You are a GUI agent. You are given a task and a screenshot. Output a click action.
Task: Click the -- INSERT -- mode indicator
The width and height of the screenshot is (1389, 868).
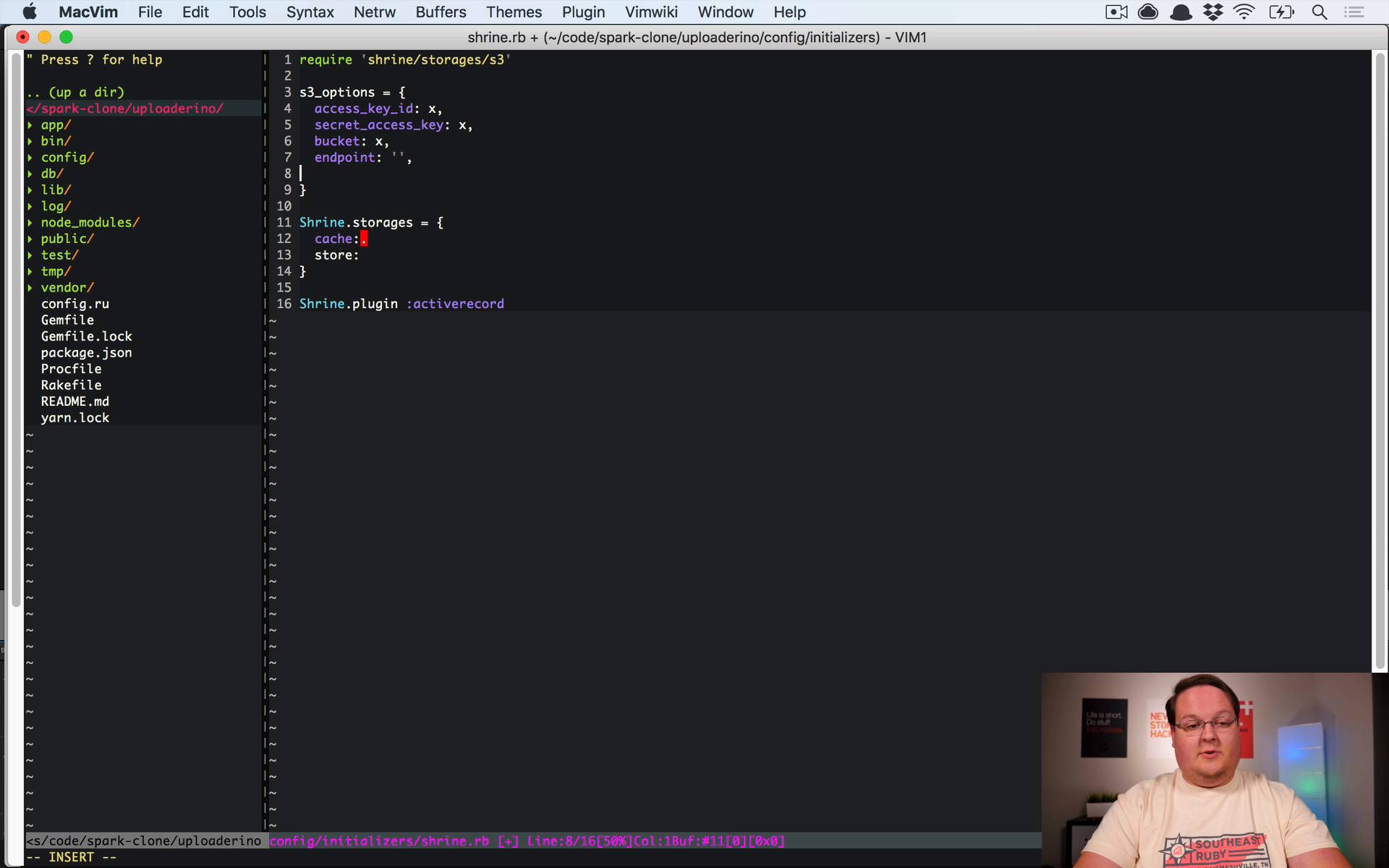(x=72, y=857)
